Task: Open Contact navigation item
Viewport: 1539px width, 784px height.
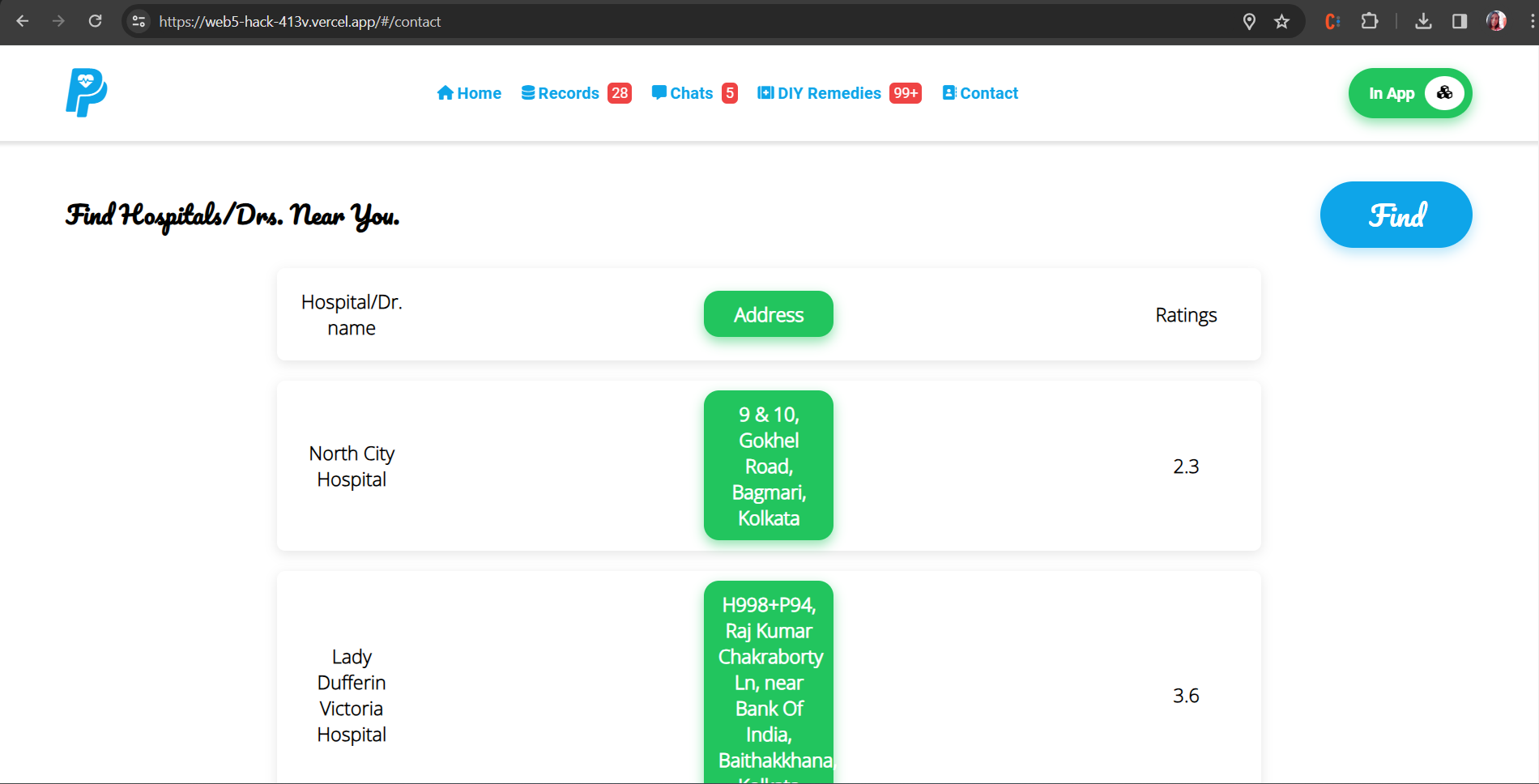Action: (x=980, y=93)
